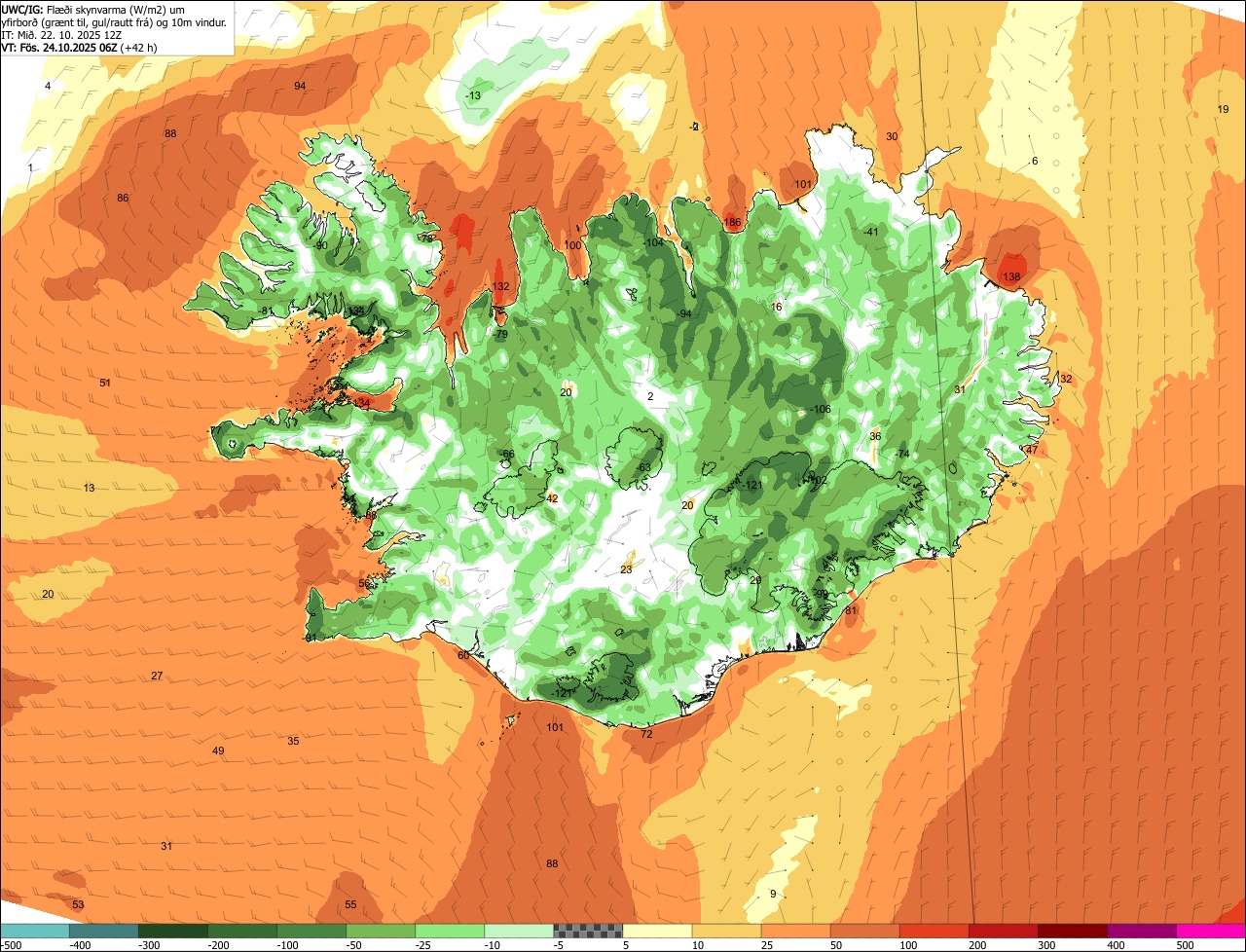Click the value 72 off the south coast

tap(646, 734)
